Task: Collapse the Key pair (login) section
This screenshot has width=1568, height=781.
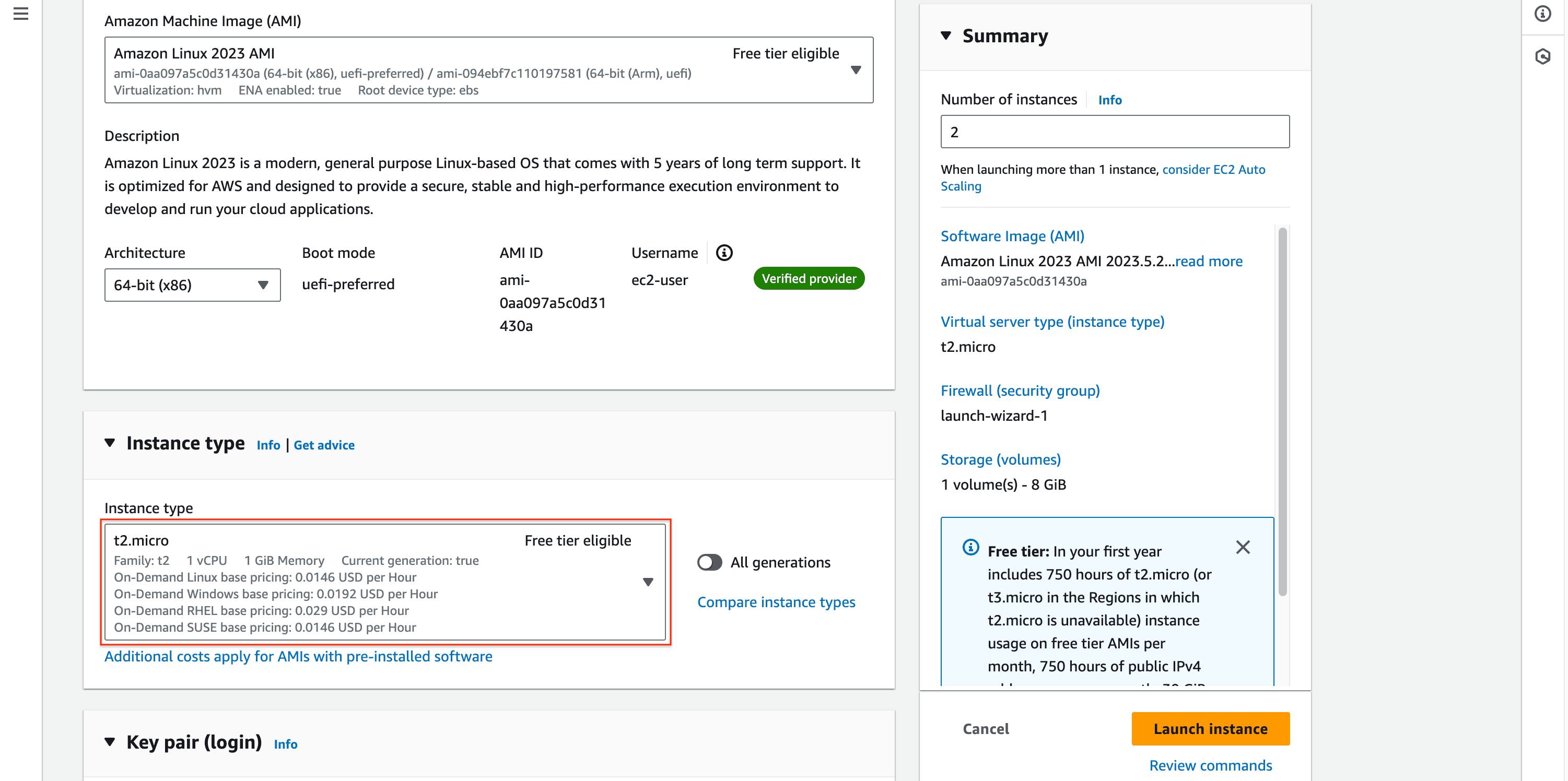Action: click(x=110, y=741)
